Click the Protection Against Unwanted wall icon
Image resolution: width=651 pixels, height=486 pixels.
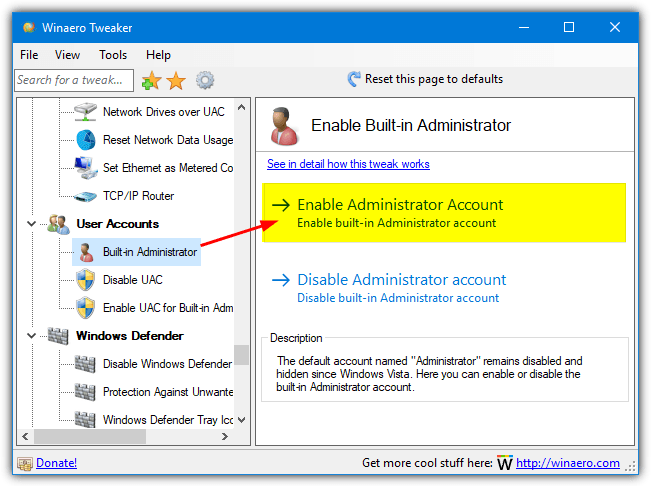click(x=85, y=392)
